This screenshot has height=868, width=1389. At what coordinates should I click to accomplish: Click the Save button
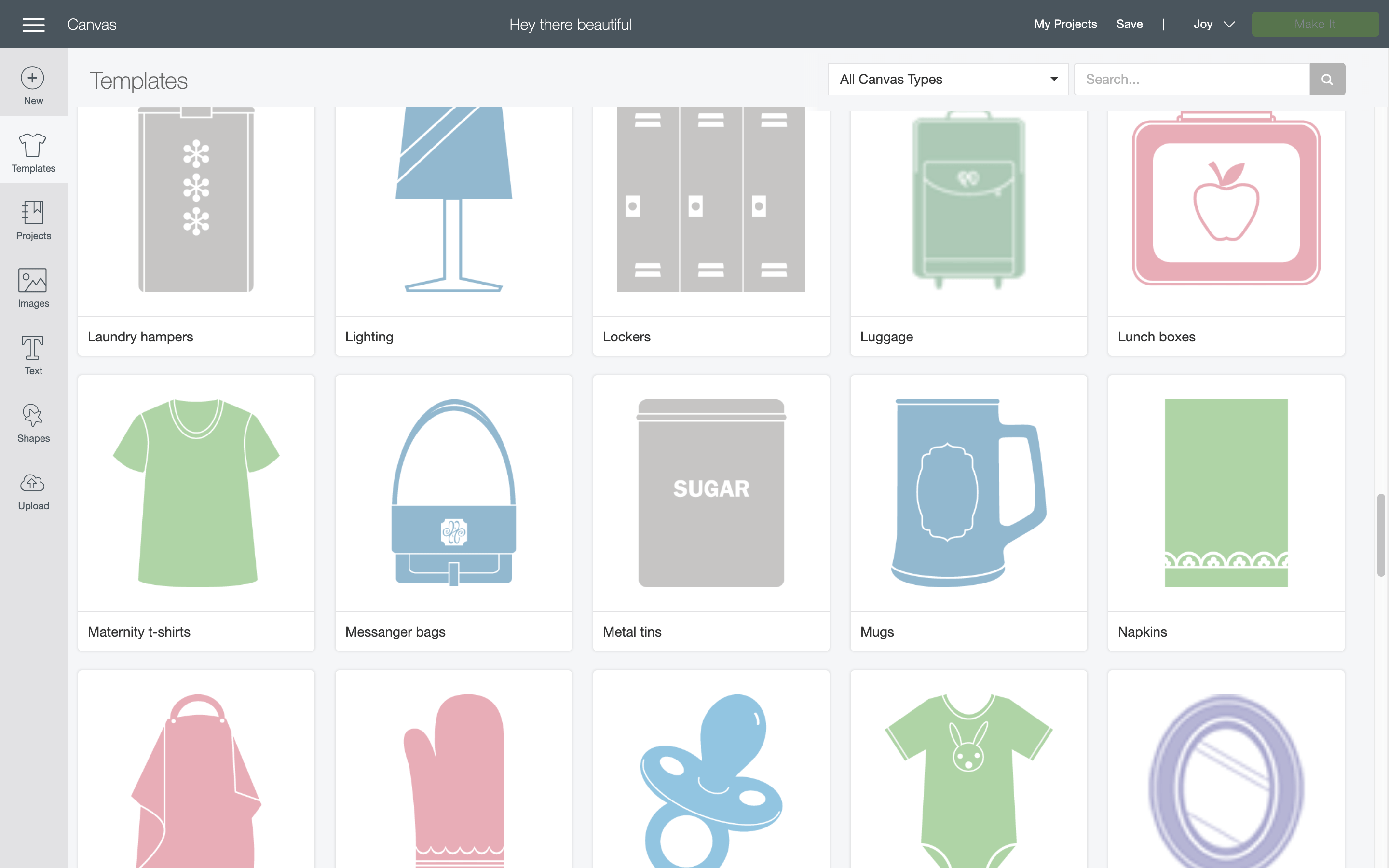tap(1129, 24)
